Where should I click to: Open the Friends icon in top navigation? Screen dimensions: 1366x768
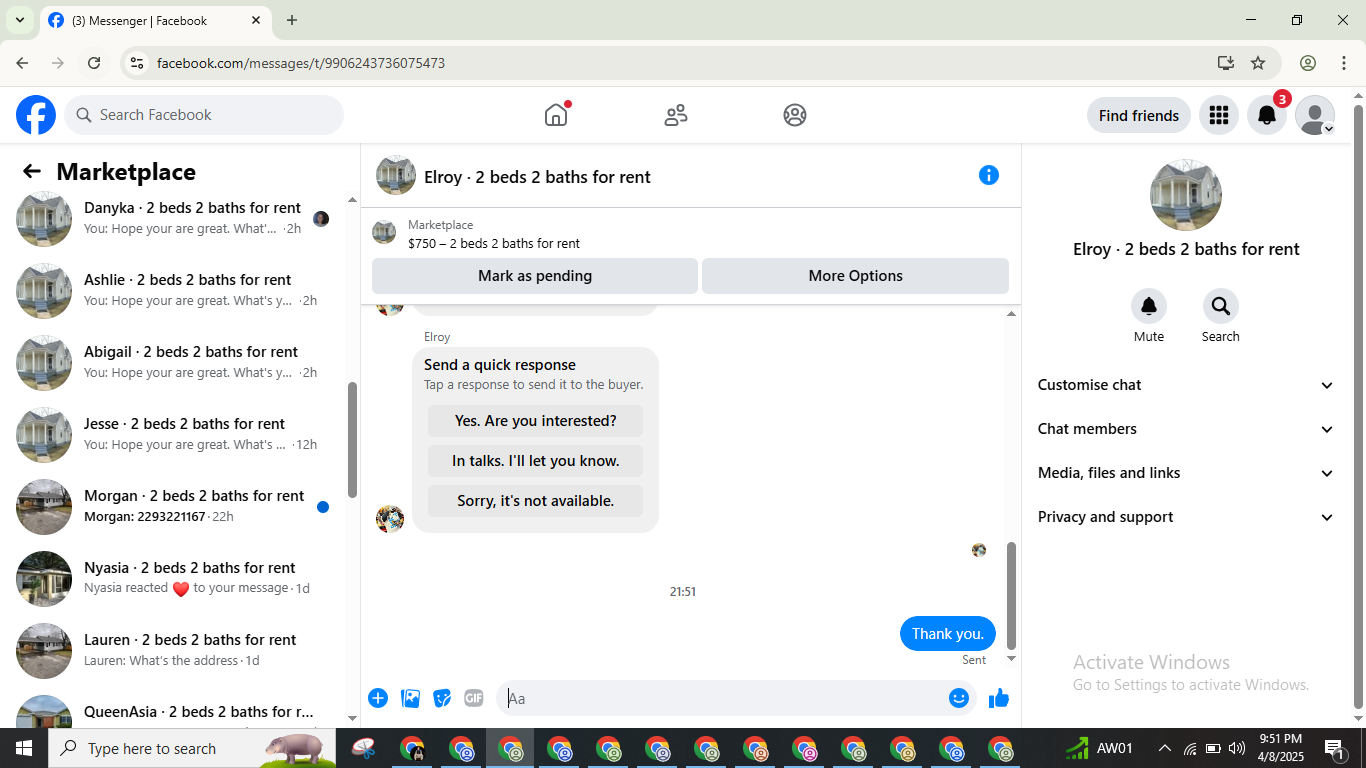tap(676, 115)
